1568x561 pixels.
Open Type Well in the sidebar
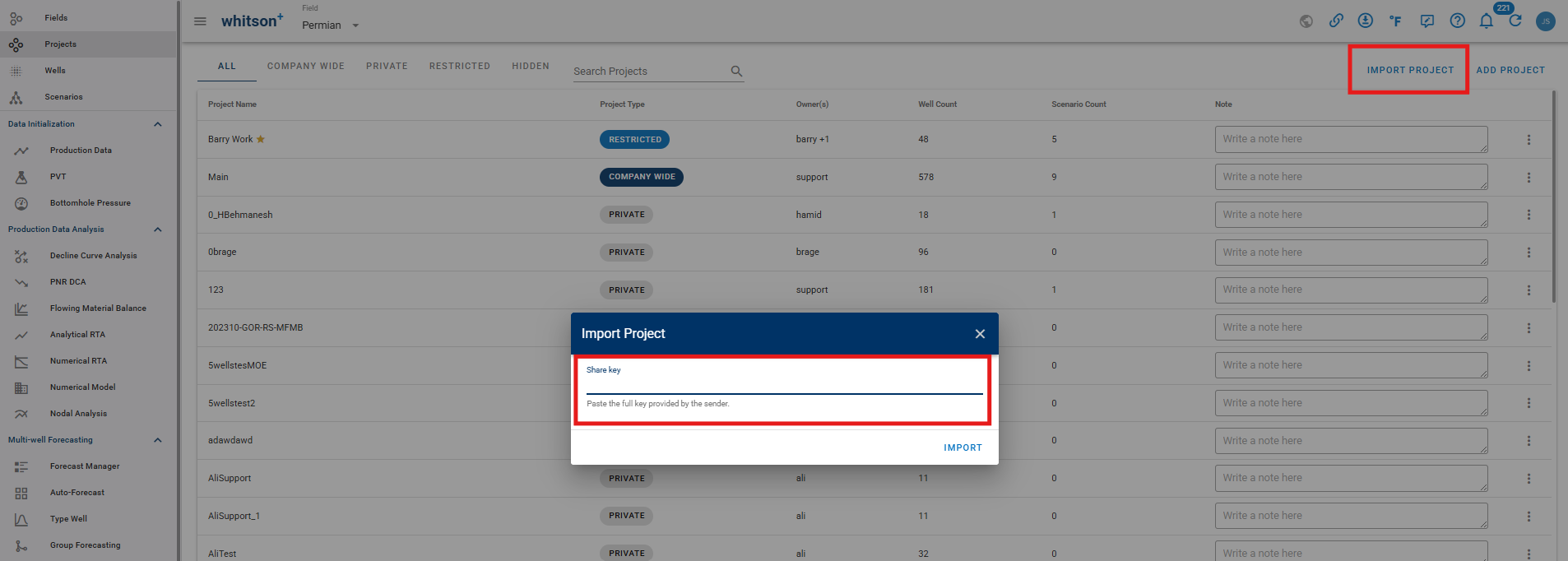click(x=88, y=519)
